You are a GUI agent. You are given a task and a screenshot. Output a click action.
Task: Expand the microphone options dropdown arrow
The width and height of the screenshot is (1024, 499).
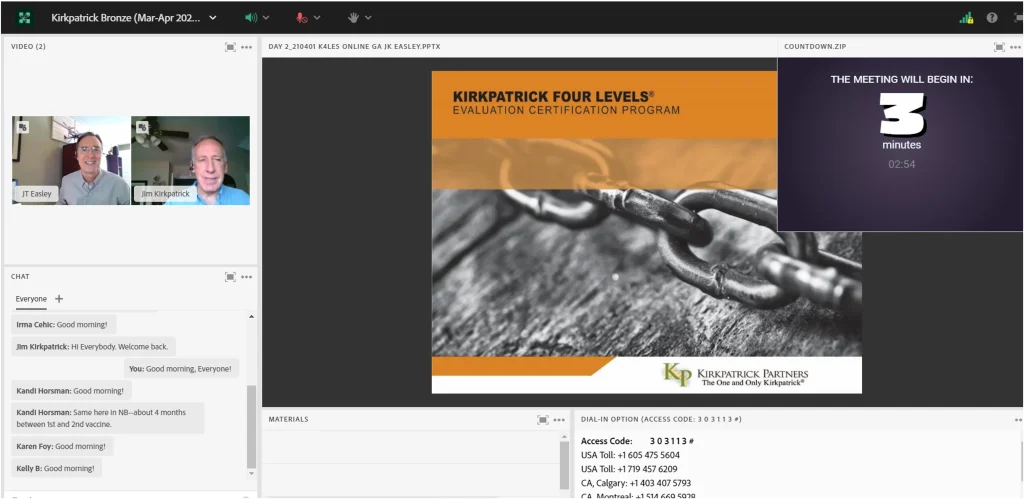[317, 18]
